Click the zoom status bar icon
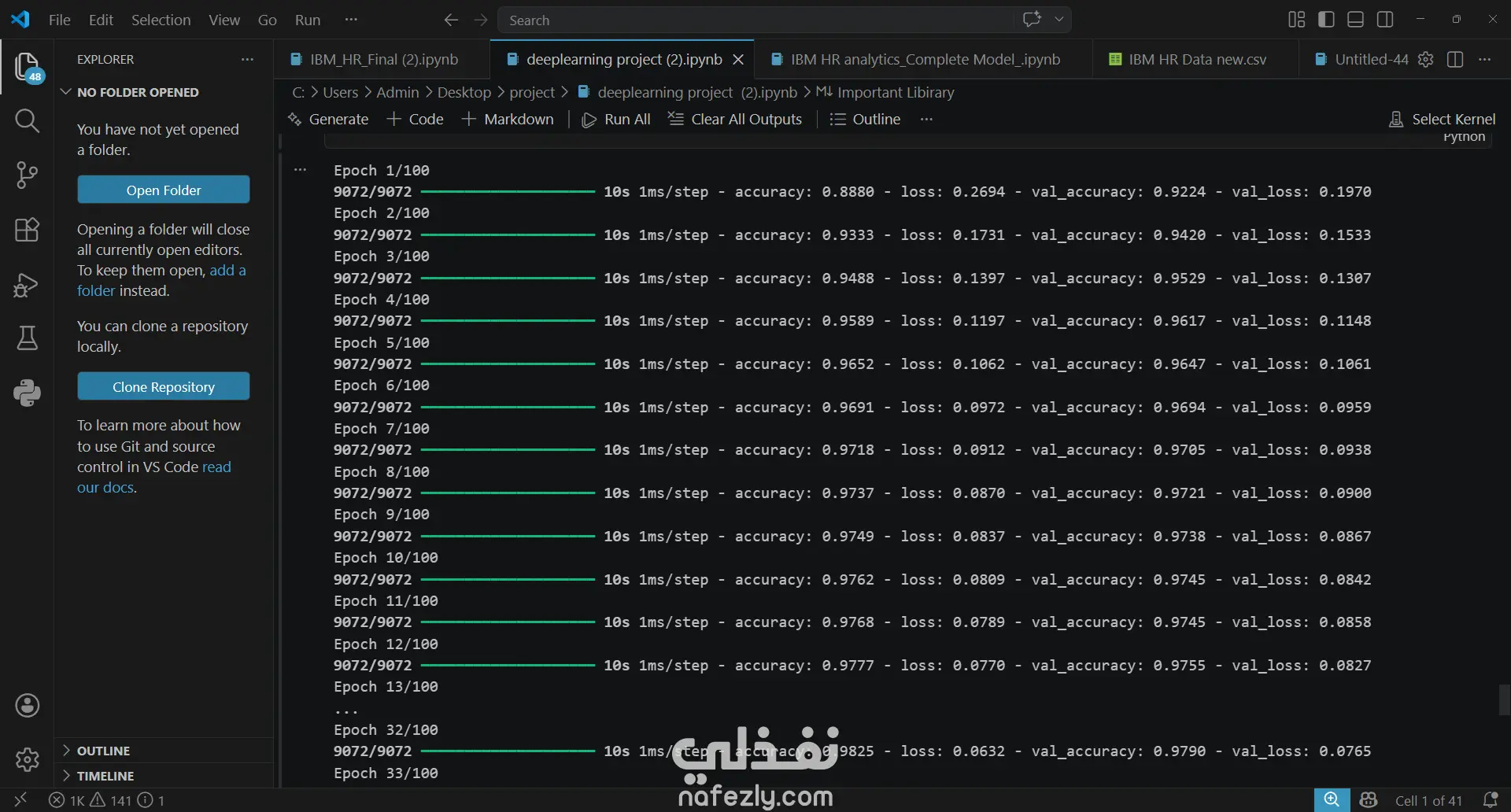1511x812 pixels. point(1332,800)
